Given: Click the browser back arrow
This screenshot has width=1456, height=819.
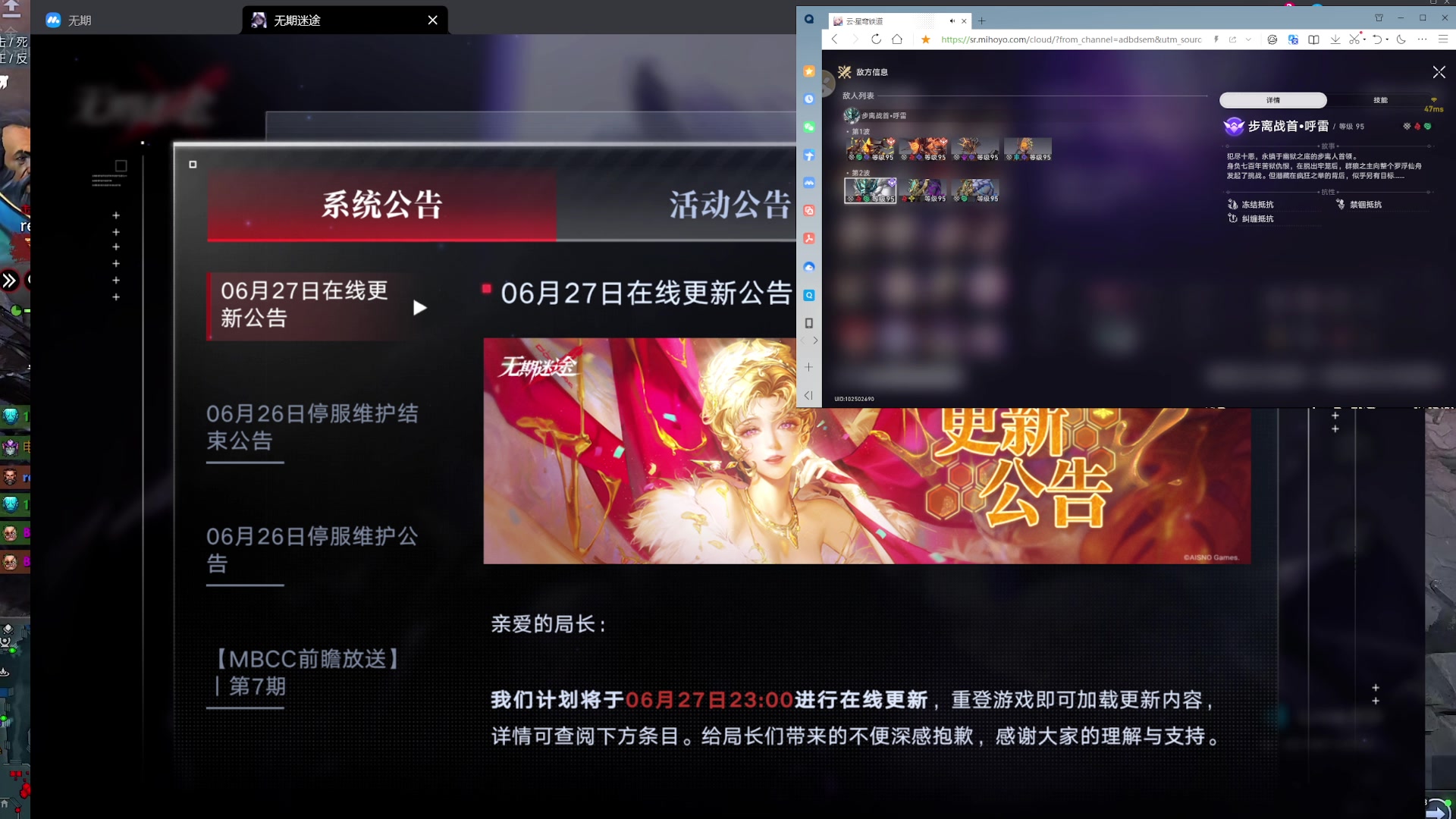Looking at the screenshot, I should point(835,39).
